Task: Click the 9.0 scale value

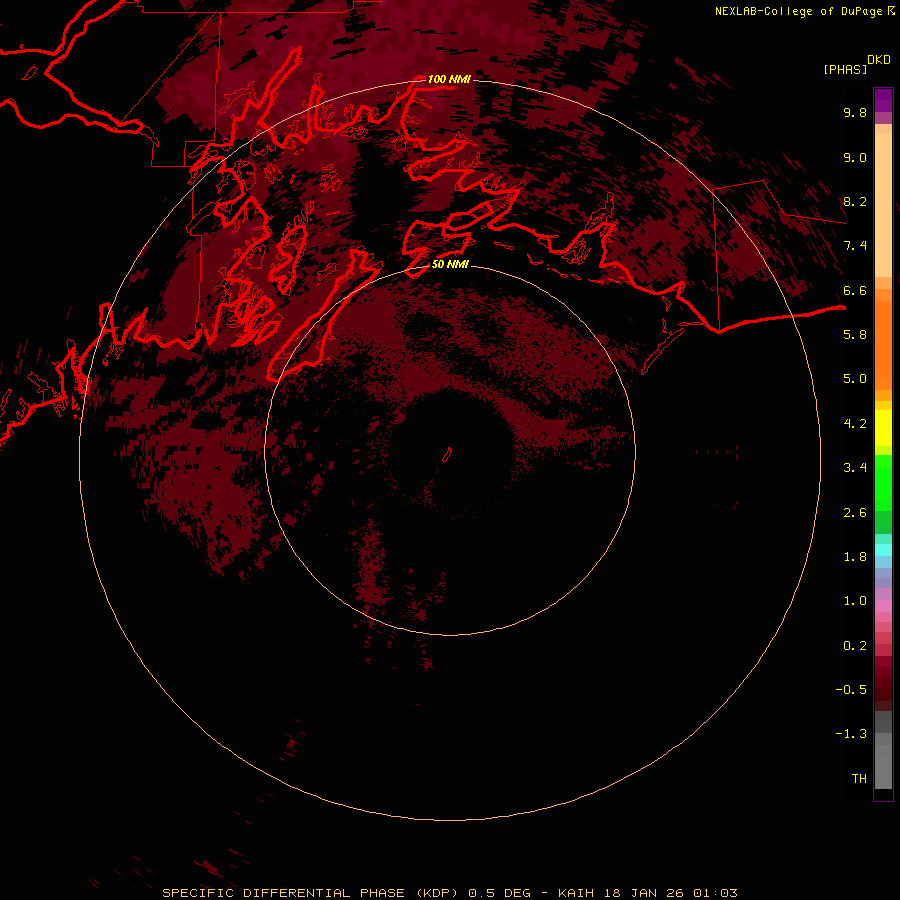Action: point(855,157)
